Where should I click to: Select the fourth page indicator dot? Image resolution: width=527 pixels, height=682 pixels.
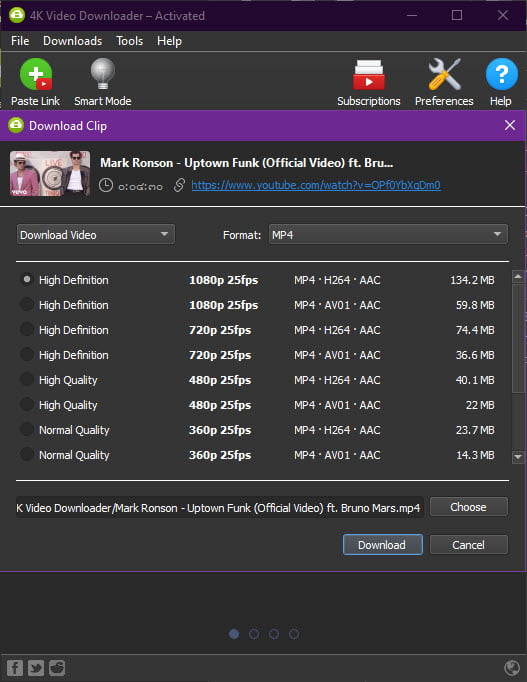pyautogui.click(x=294, y=634)
